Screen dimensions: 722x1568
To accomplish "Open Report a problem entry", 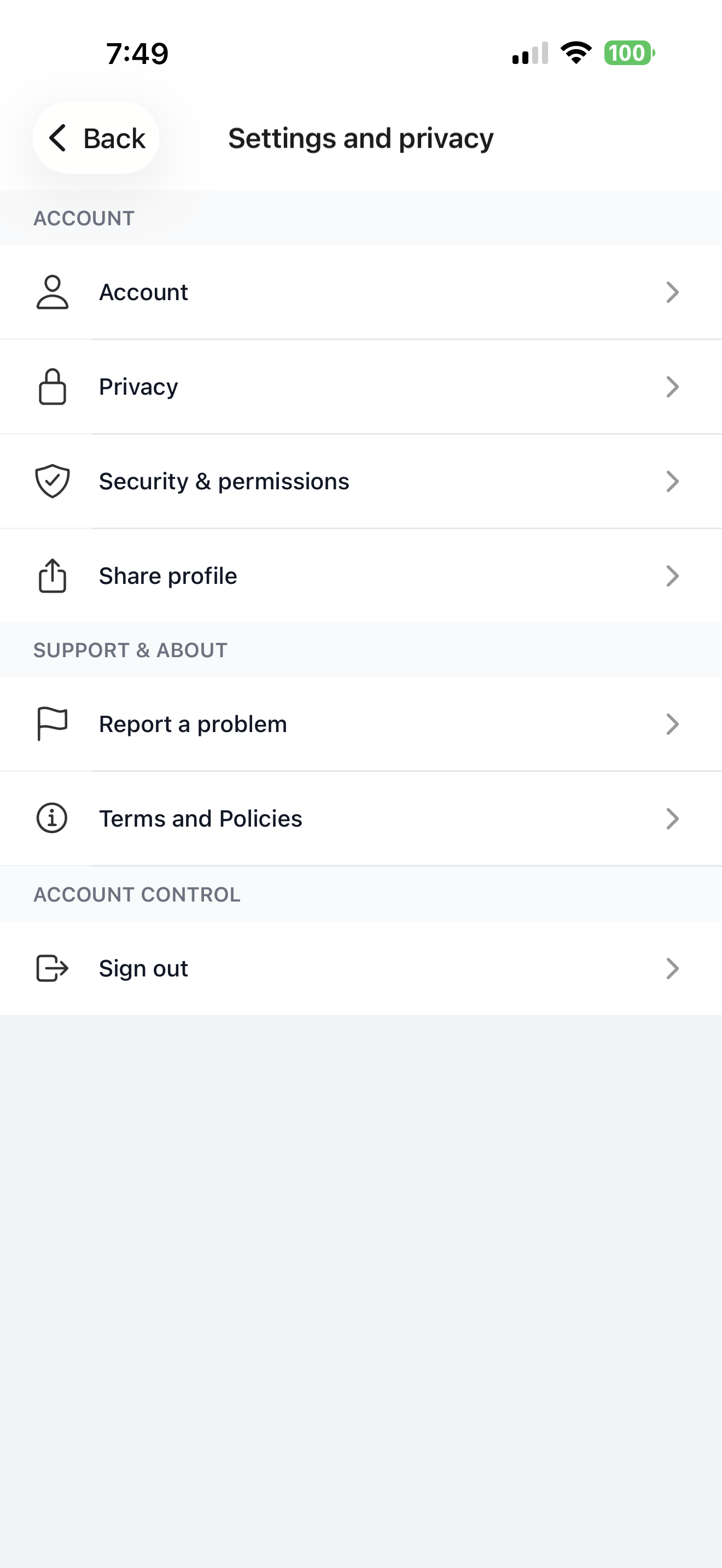I will pos(193,724).
